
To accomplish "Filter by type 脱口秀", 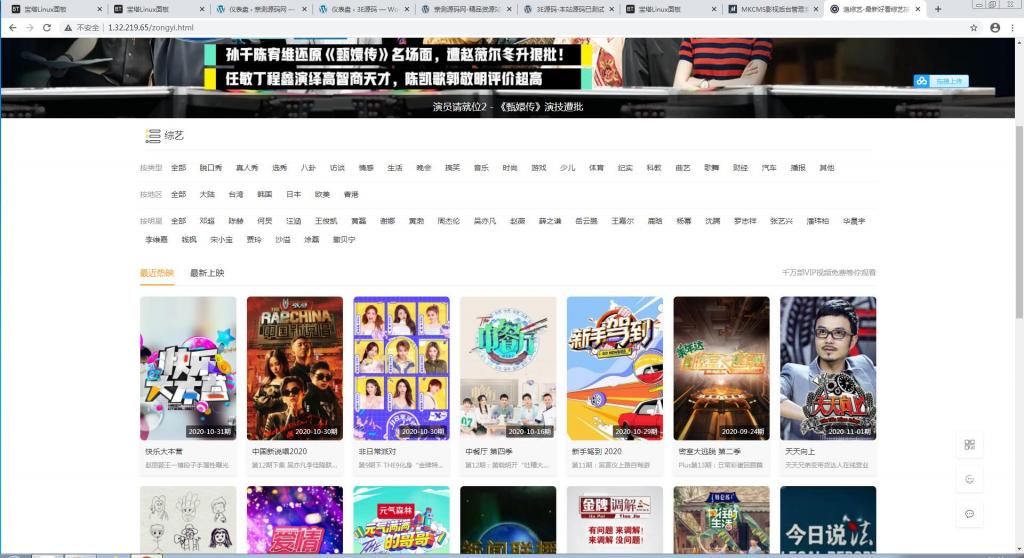I will [x=211, y=168].
